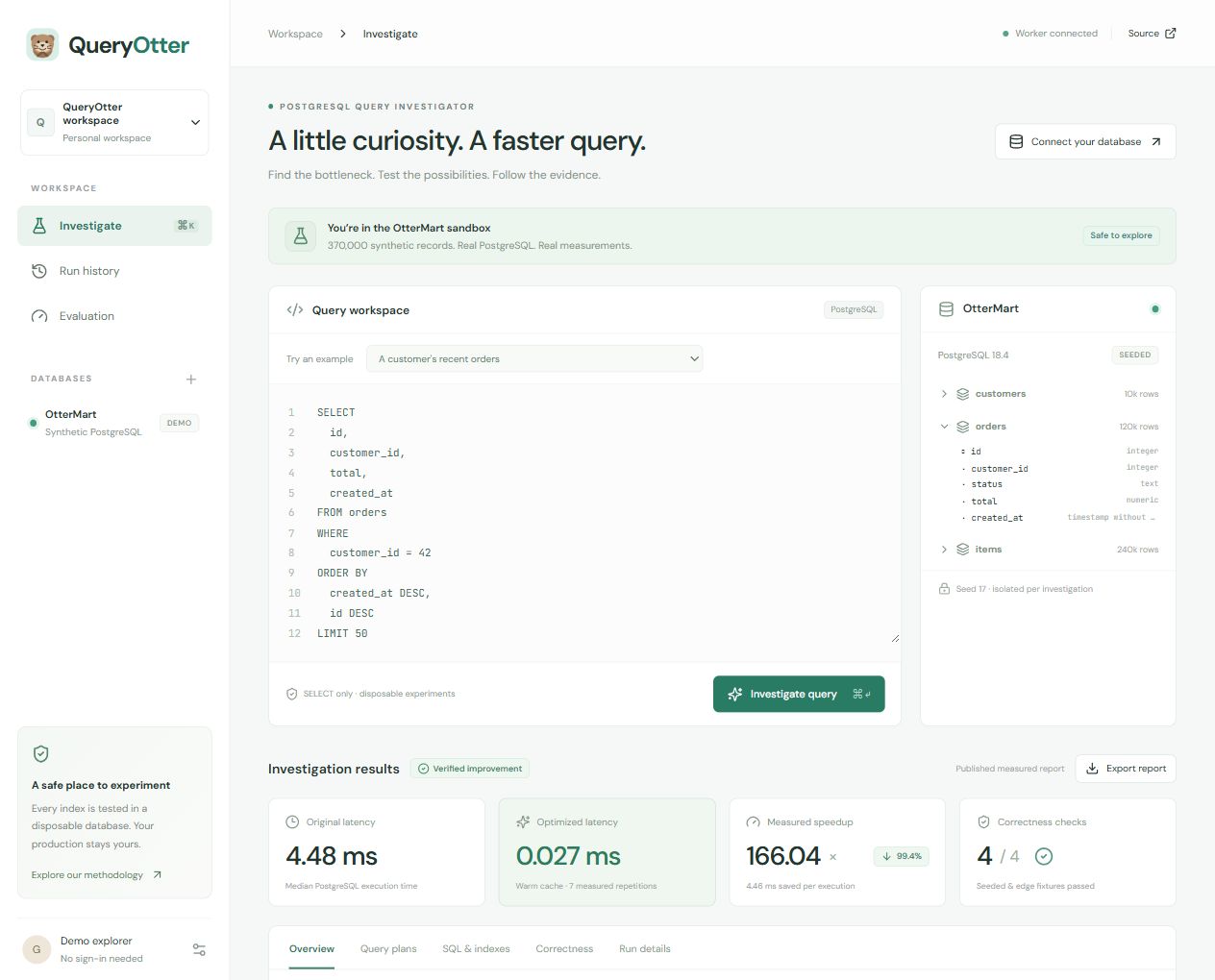Viewport: 1215px width, 980px height.
Task: Click the editor resize handle corner
Action: pyautogui.click(x=895, y=638)
